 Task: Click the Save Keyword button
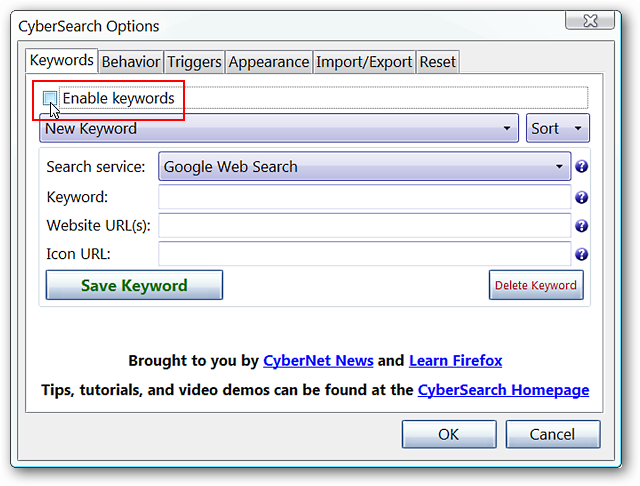pyautogui.click(x=134, y=285)
